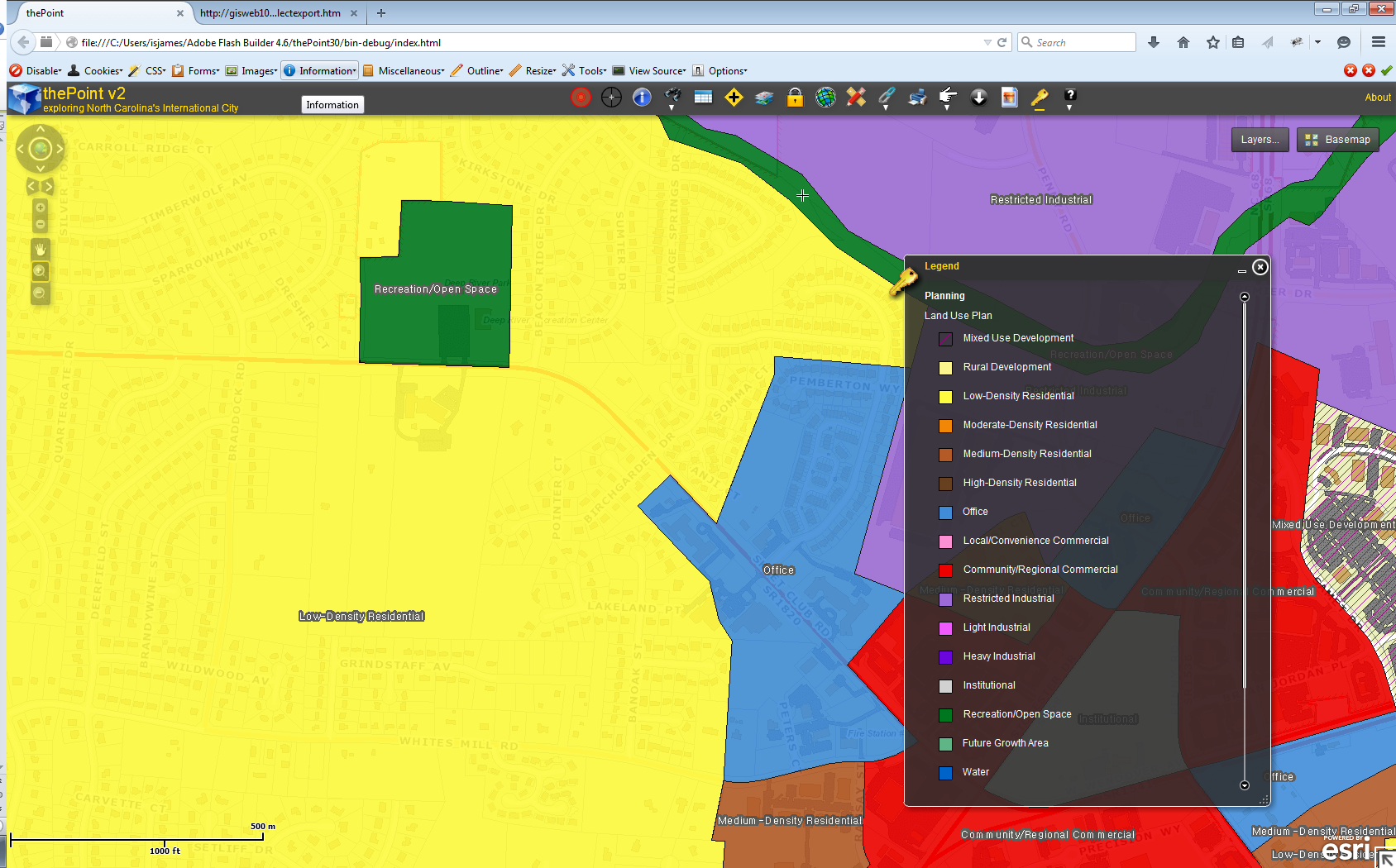Open the Cookies dropdown menu

click(x=95, y=71)
